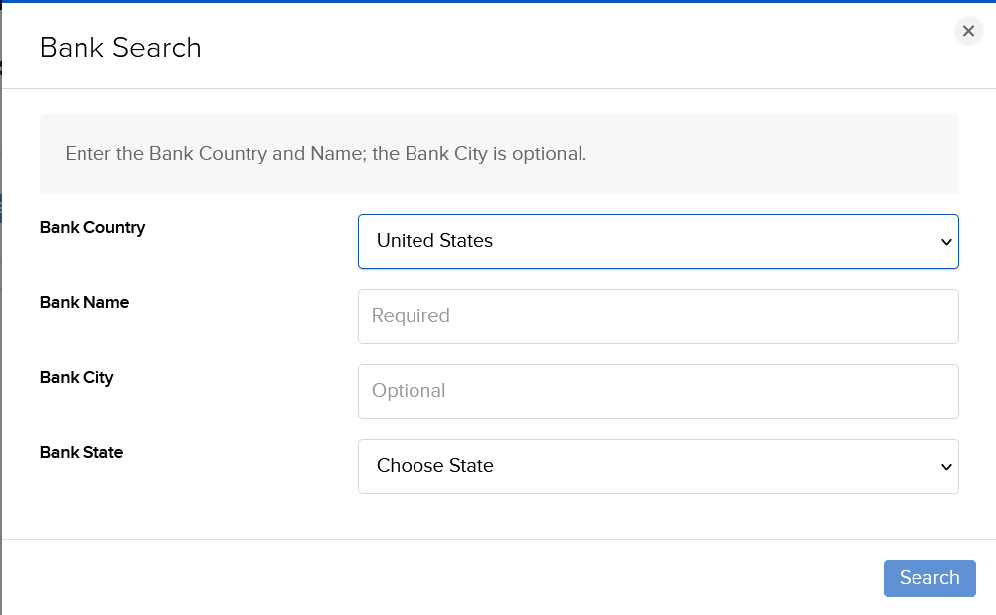Screen dimensions: 996x615
Task: Select the Choose State text in the state box
Action: [435, 466]
